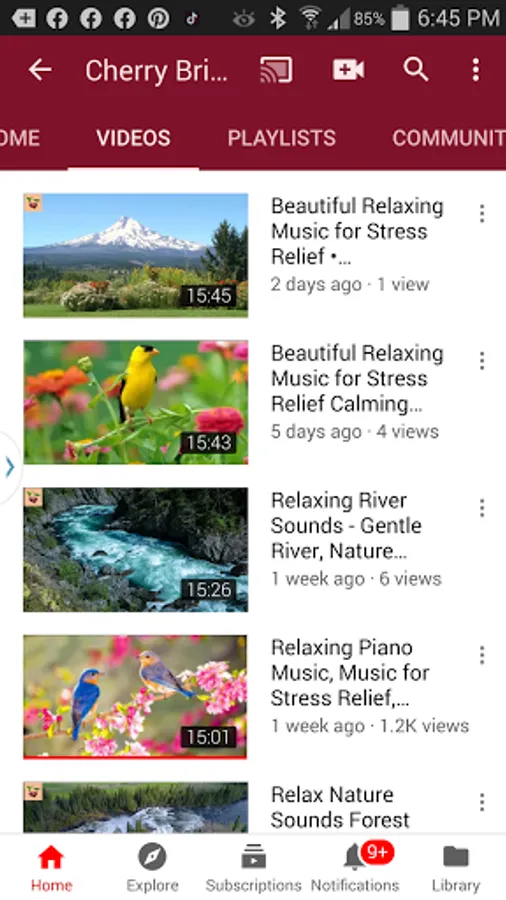Open the Cast to device icon

click(x=276, y=70)
